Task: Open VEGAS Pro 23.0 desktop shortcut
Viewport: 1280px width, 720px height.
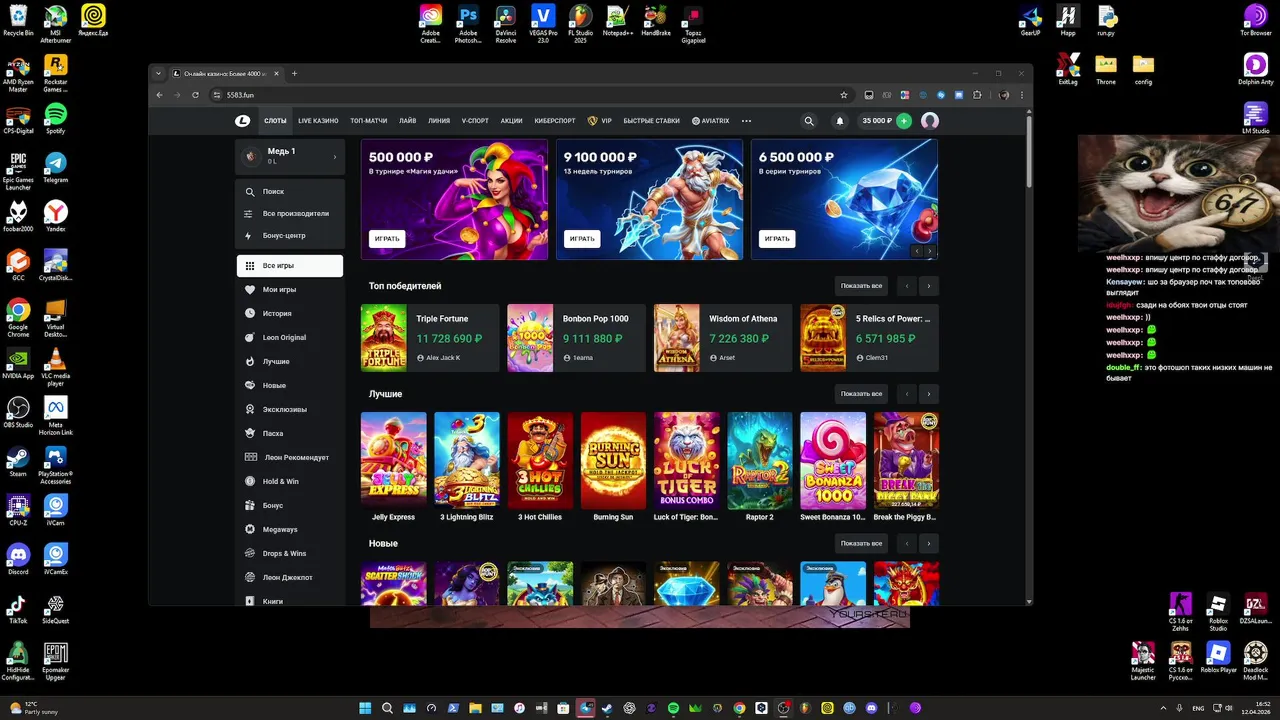Action: (x=543, y=24)
